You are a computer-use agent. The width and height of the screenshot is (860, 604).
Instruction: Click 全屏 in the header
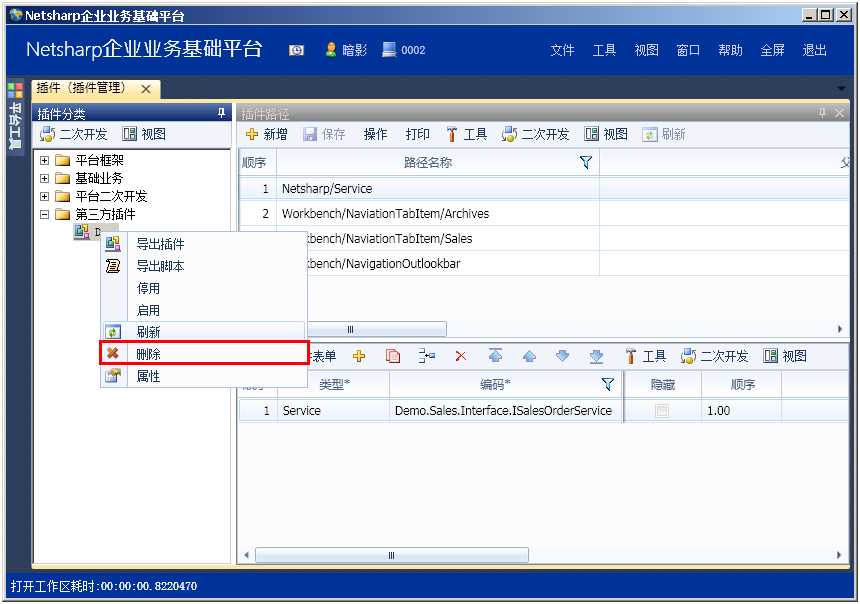point(772,50)
